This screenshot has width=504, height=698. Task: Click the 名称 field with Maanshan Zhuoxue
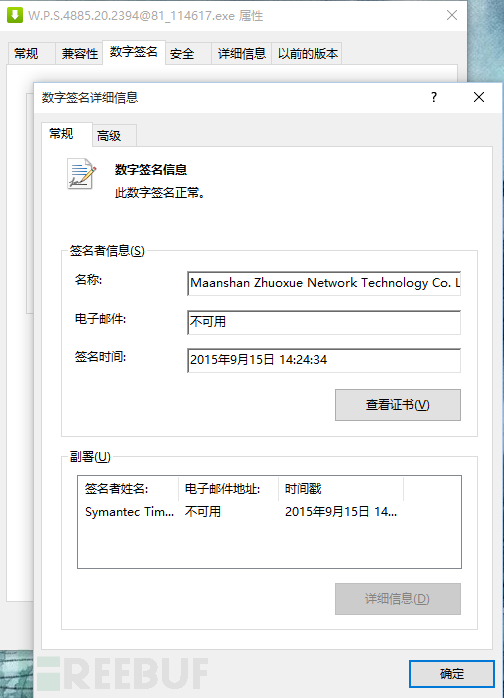(x=324, y=283)
